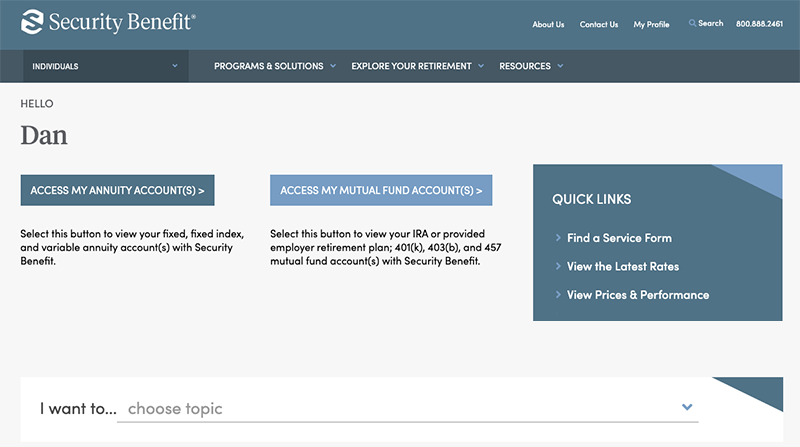Open the Programs & Solutions menu
This screenshot has width=800, height=447.
click(x=268, y=66)
